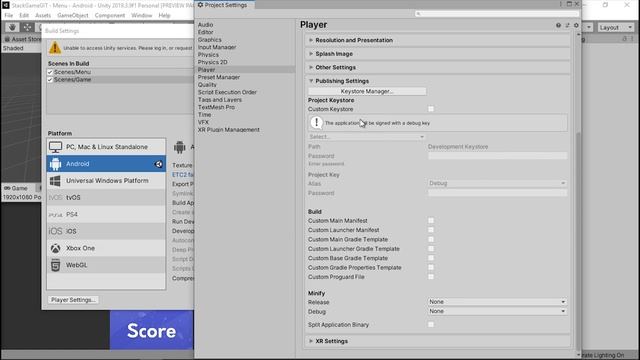The image size is (640, 360).
Task: Click Player Settings button in Build Settings
Action: click(73, 300)
